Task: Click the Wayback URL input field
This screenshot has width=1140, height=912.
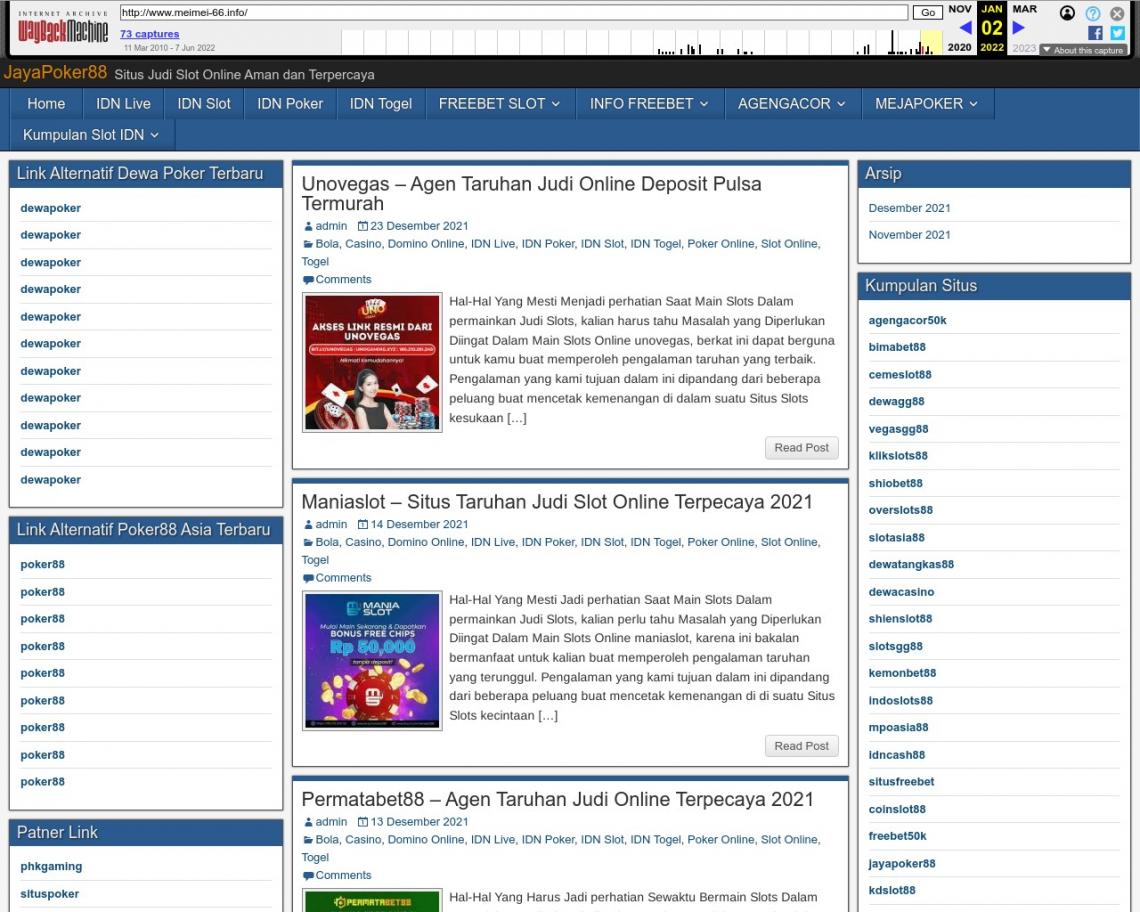Action: [514, 12]
